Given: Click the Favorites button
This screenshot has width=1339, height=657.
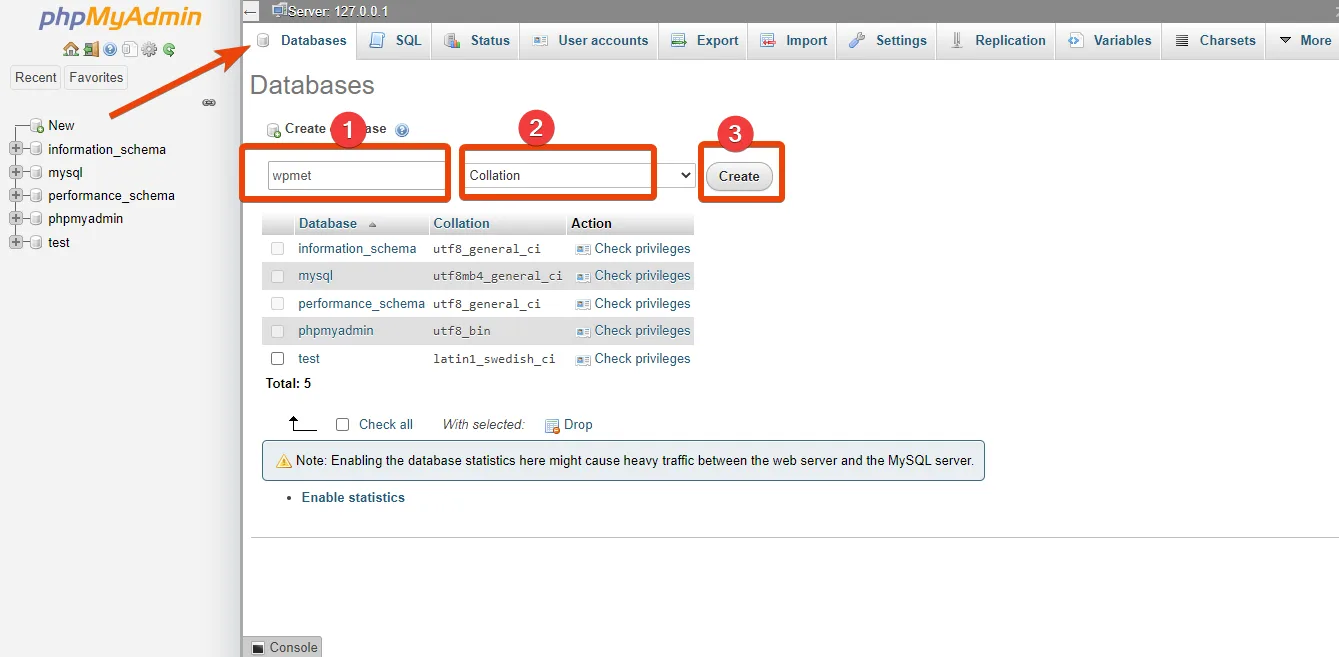Looking at the screenshot, I should coord(96,78).
